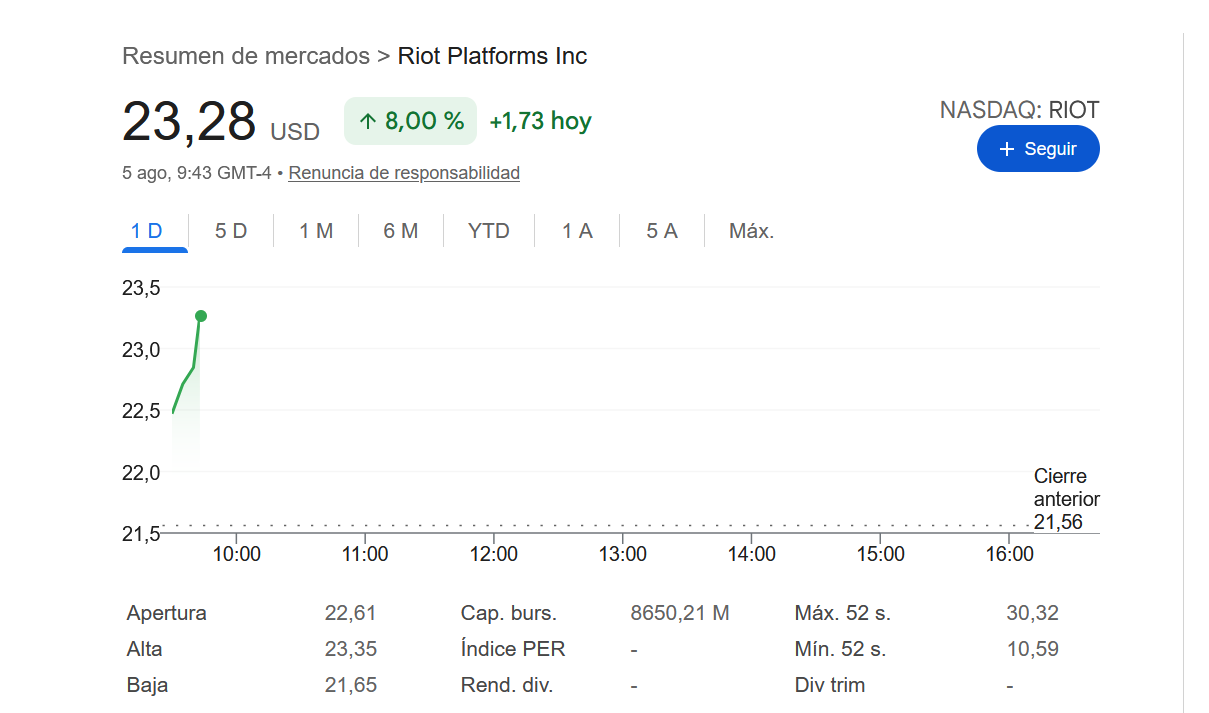Click the 5 ago, 9:43 GMT-4 timestamp

[197, 173]
